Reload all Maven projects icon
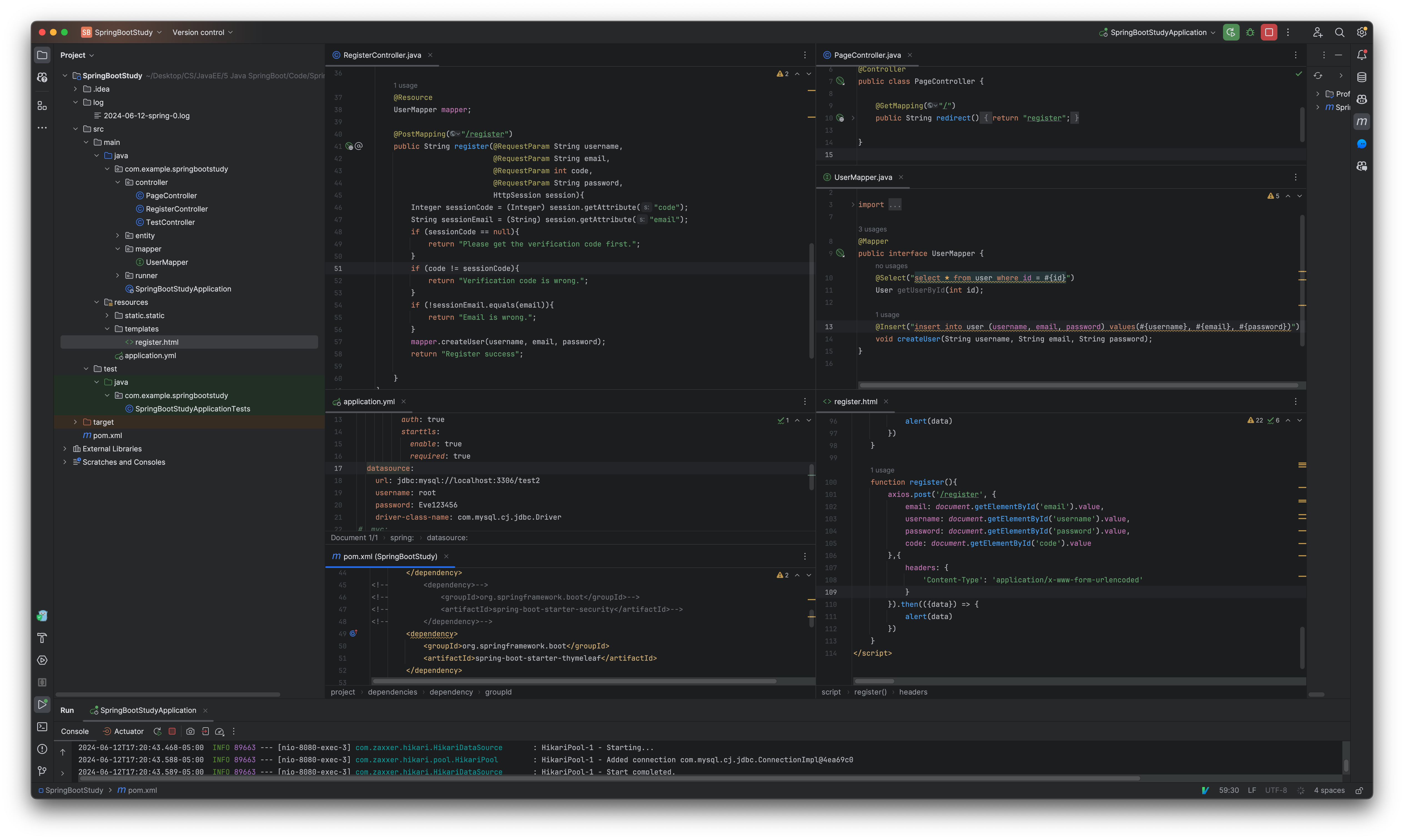Screen dimensions: 1404x840 click(1318, 76)
